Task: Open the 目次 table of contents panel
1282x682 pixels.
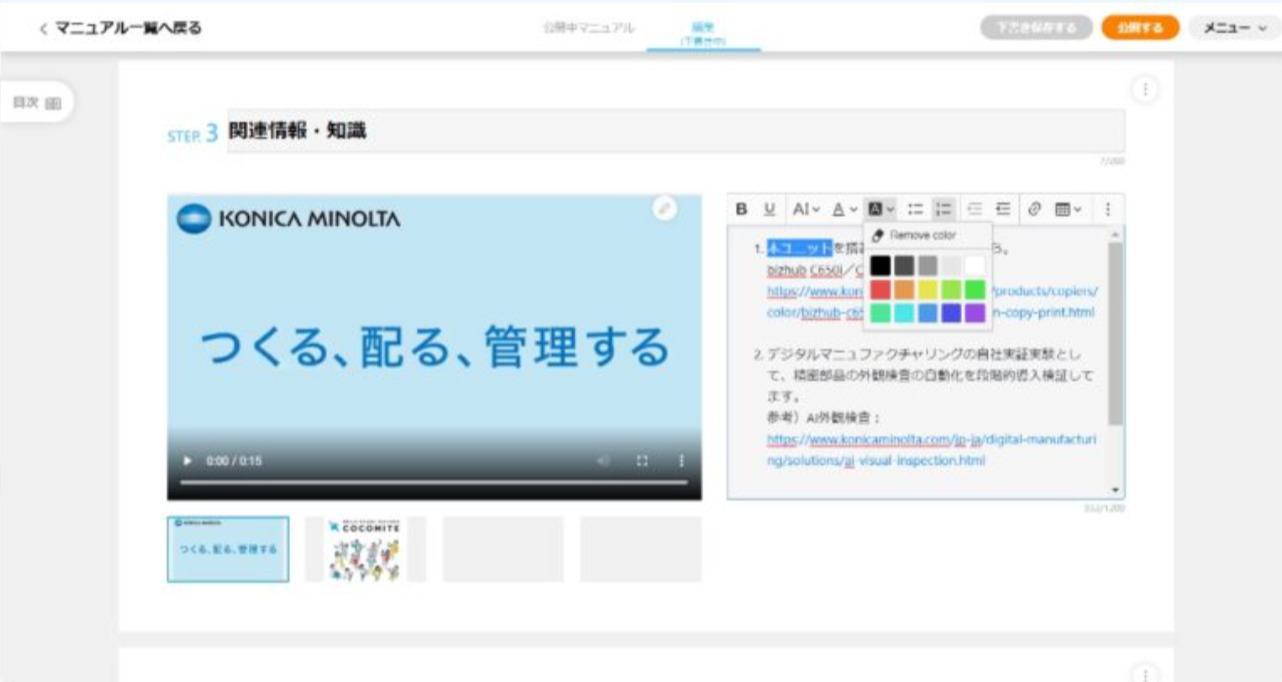Action: [x=37, y=102]
